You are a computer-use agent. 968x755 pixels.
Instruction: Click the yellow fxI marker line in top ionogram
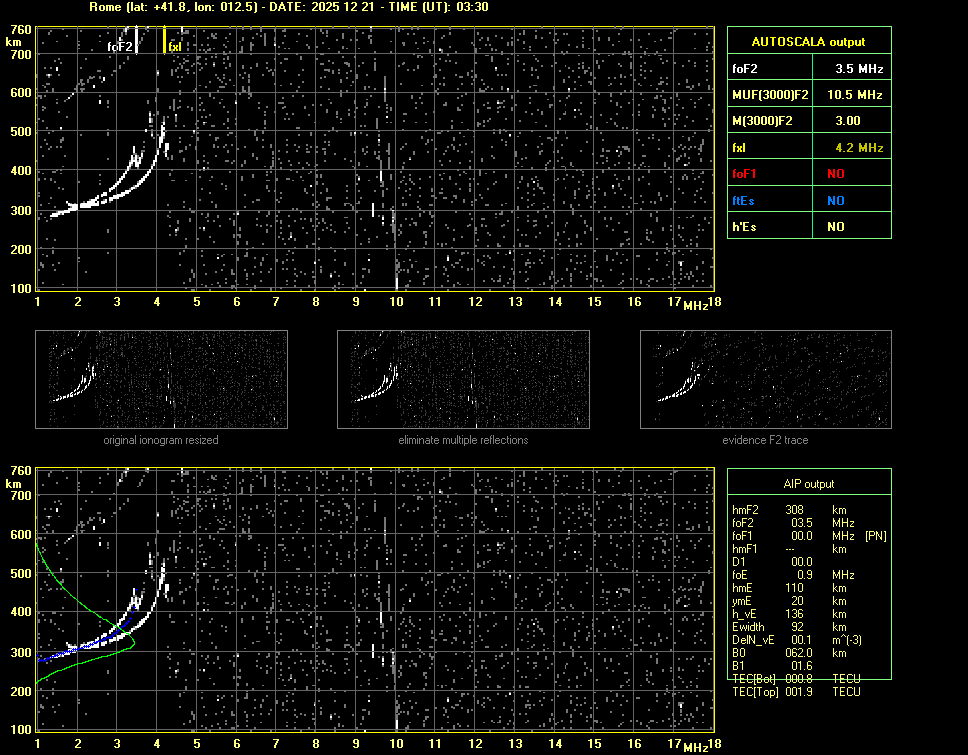coord(165,40)
